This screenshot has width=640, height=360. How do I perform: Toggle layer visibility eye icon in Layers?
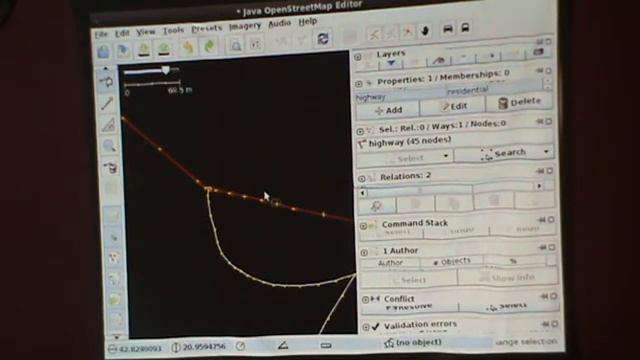pos(439,61)
